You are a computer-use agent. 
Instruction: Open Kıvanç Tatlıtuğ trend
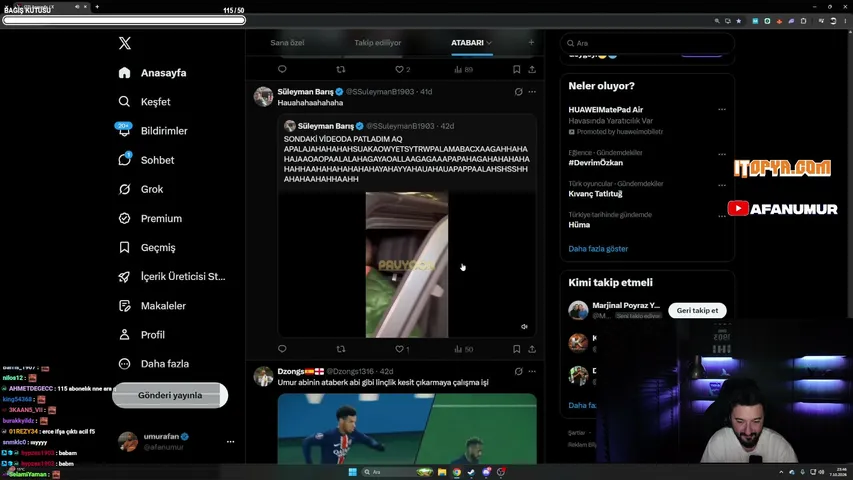click(x=595, y=194)
